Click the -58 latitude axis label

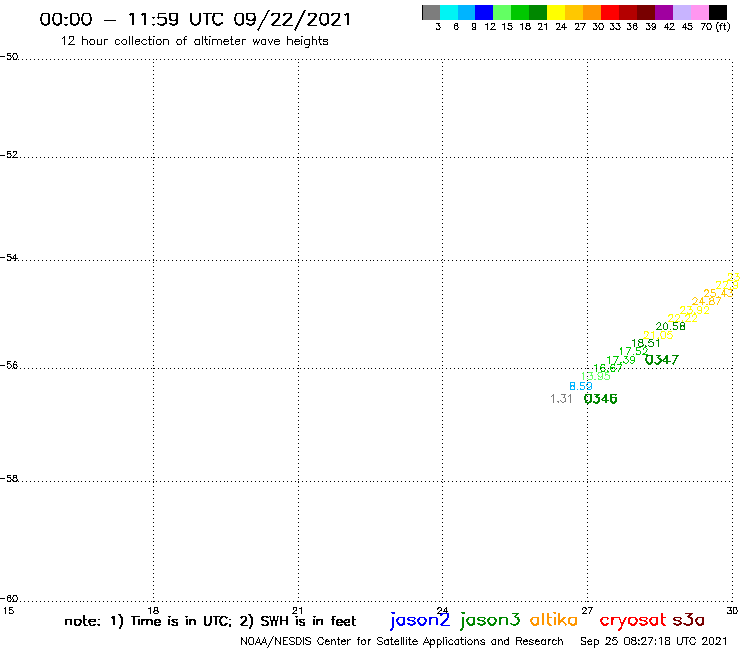[x=9, y=479]
